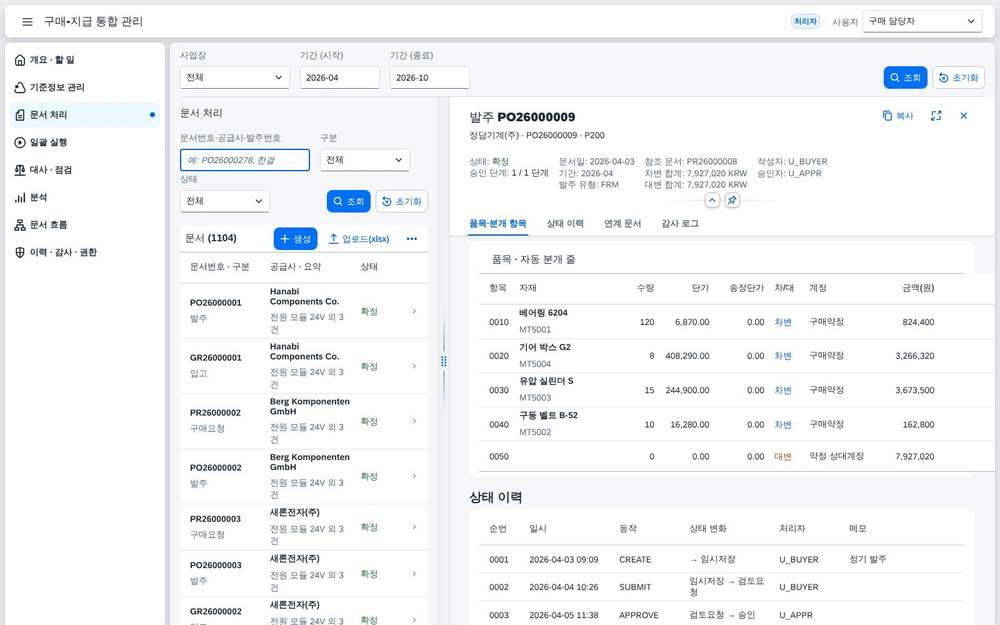Enter fullscreen mode for the detail panel
Image resolution: width=1000 pixels, height=625 pixels.
click(x=936, y=115)
